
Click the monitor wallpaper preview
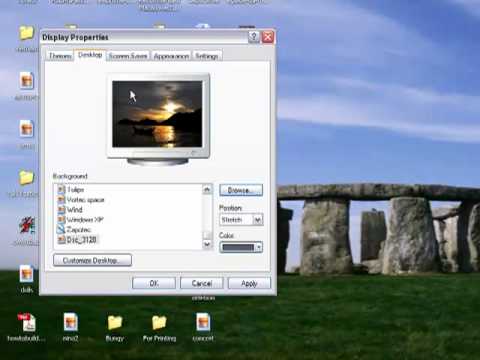click(157, 114)
